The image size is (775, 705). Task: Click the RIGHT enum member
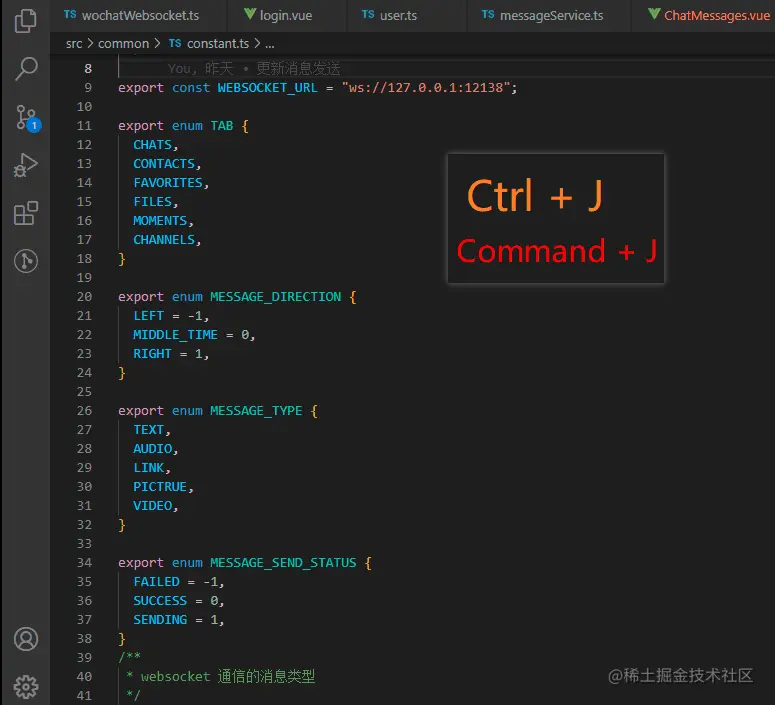pyautogui.click(x=152, y=354)
